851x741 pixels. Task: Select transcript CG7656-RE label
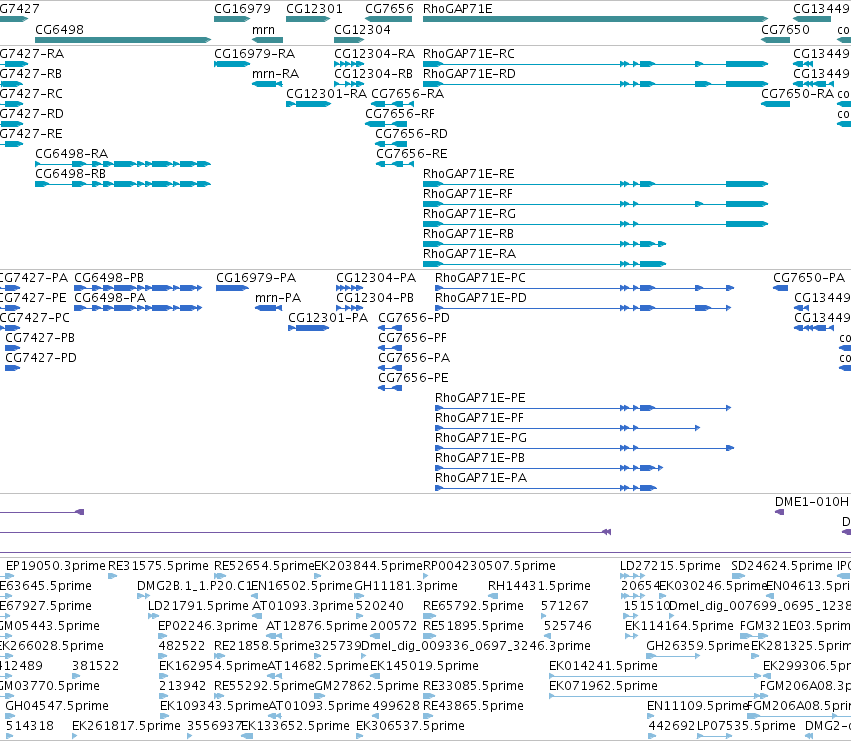coord(412,154)
